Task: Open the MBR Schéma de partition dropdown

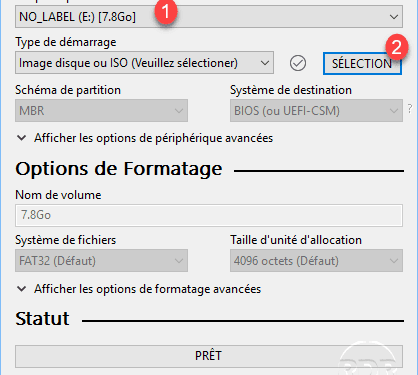Action: (101, 110)
